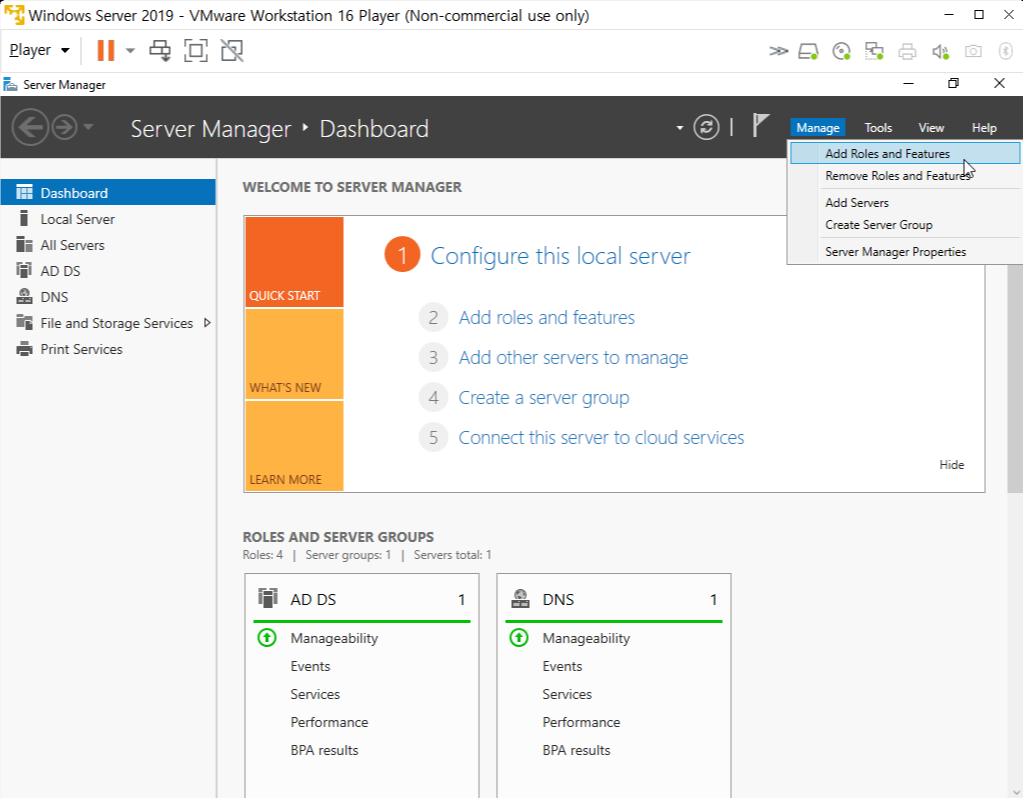This screenshot has width=1023, height=798.
Task: Click VMware camera device icon
Action: pyautogui.click(x=973, y=51)
